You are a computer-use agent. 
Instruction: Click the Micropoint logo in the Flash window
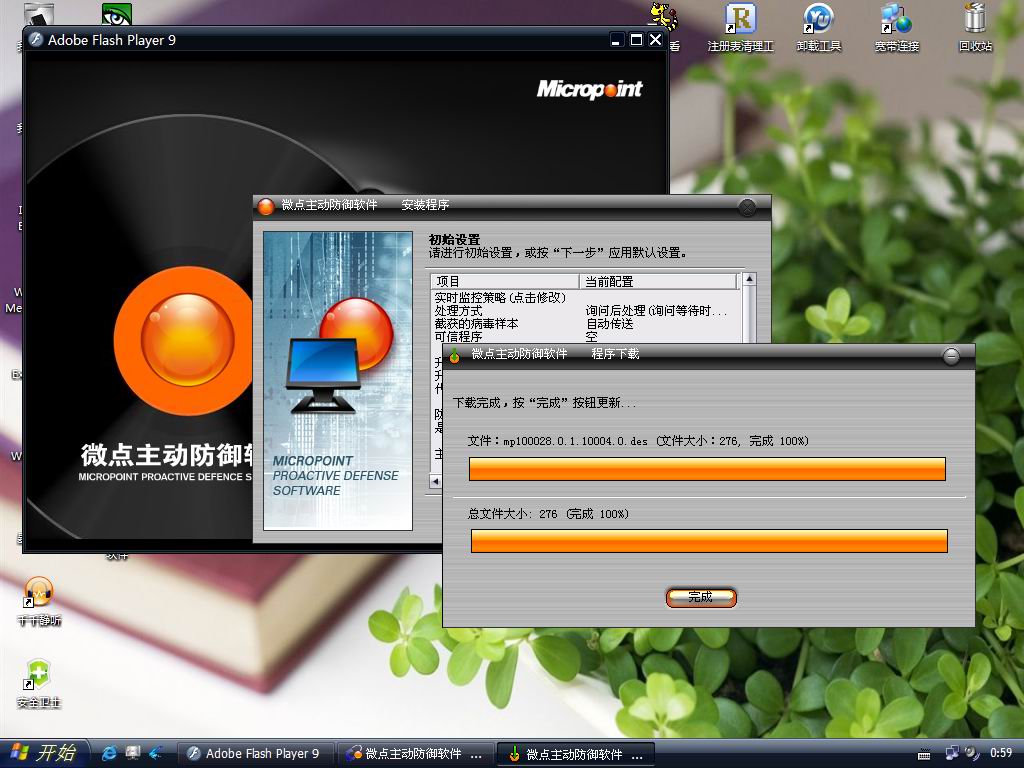tap(590, 89)
